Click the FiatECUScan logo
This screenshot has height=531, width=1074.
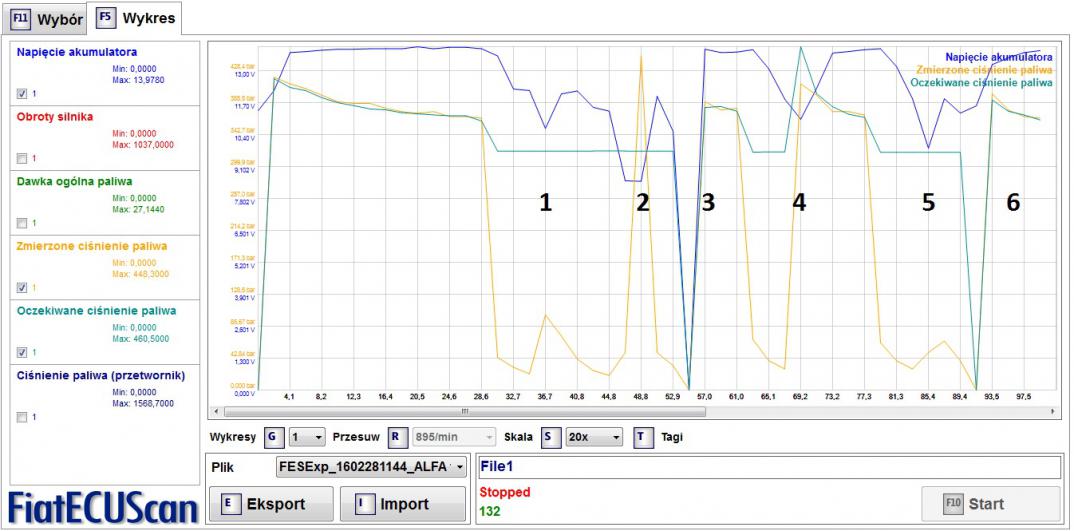[x=103, y=508]
